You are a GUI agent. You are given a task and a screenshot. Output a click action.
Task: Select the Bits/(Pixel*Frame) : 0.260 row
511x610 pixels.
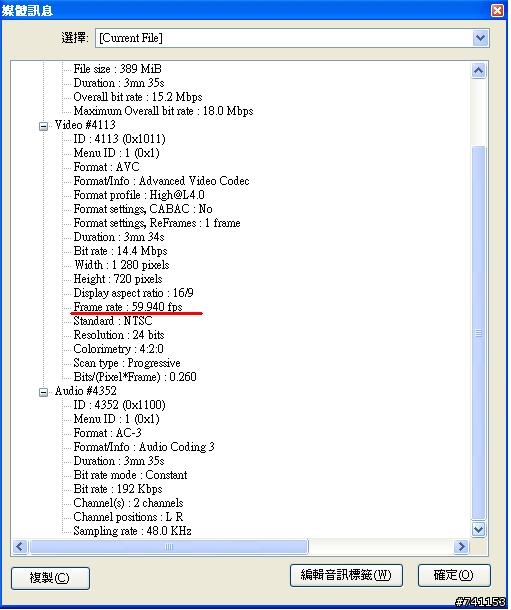(135, 377)
